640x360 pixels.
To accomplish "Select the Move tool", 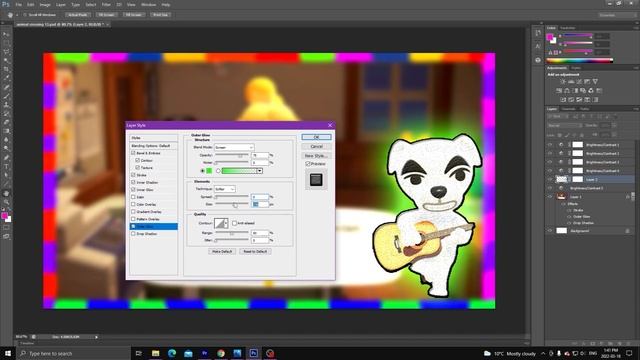I will coord(6,34).
